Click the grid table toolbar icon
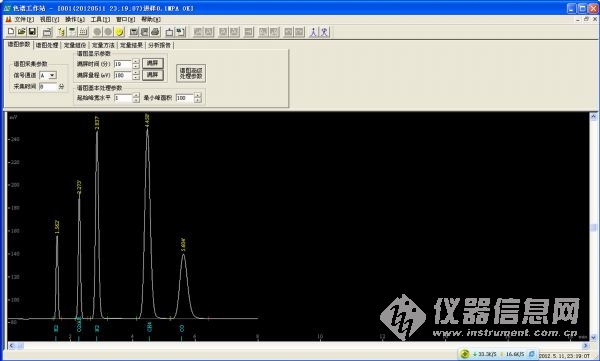The height and width of the screenshot is (361, 600). tap(83, 32)
